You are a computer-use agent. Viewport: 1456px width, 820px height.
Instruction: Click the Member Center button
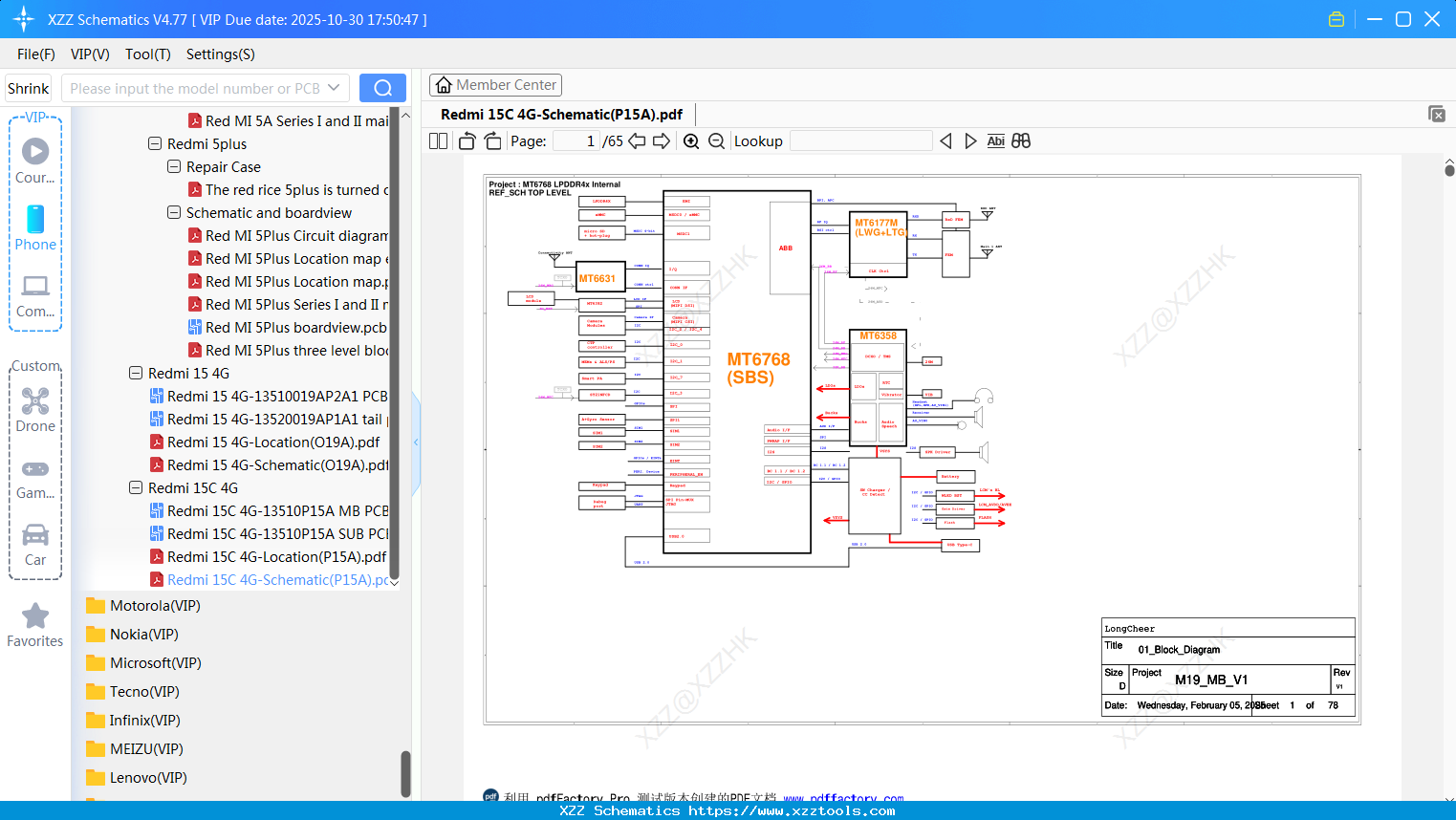click(x=495, y=84)
